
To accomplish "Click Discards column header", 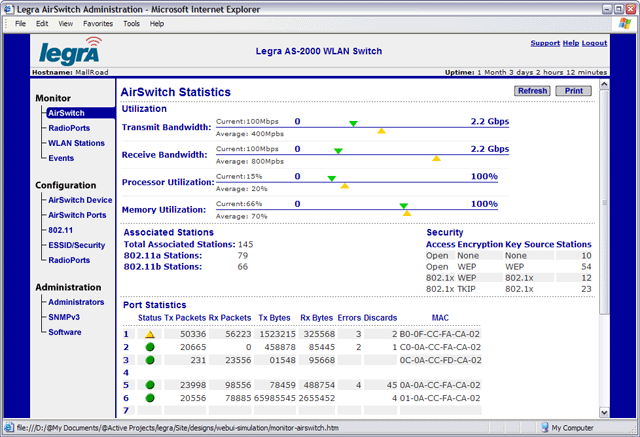I will pyautogui.click(x=380, y=318).
